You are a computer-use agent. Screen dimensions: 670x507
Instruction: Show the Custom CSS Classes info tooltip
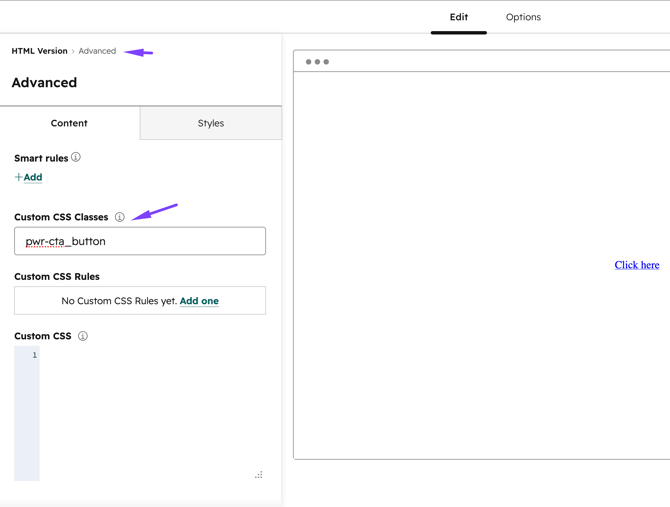pos(120,217)
